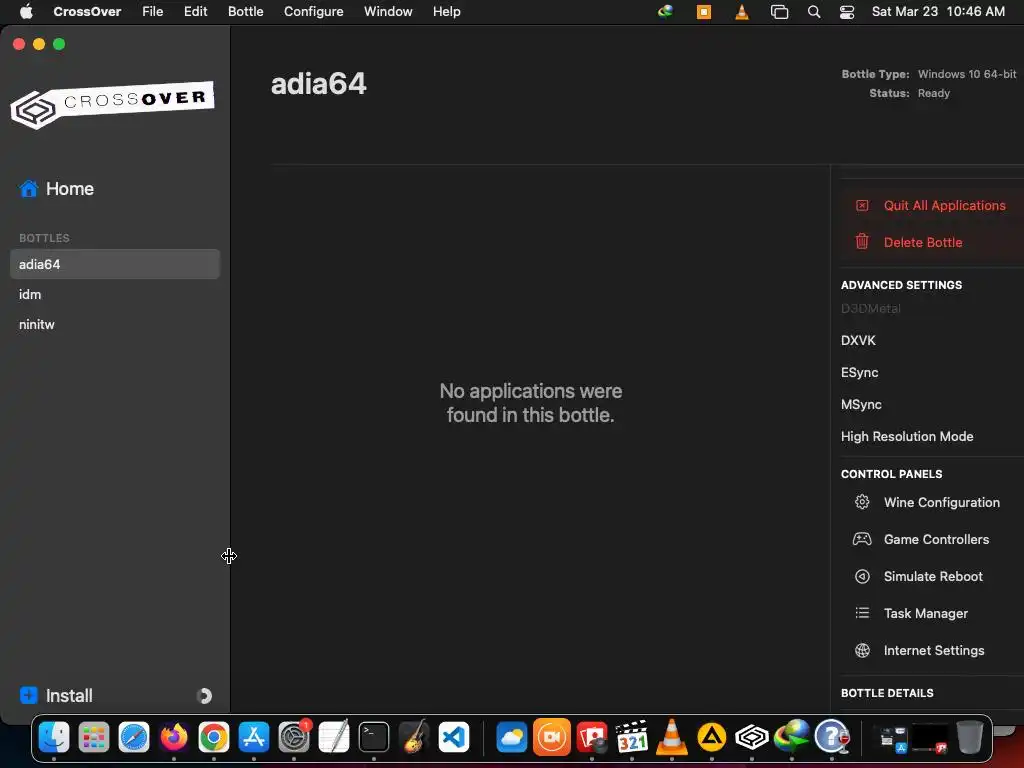
Task: Open the Window menu
Action: point(388,12)
